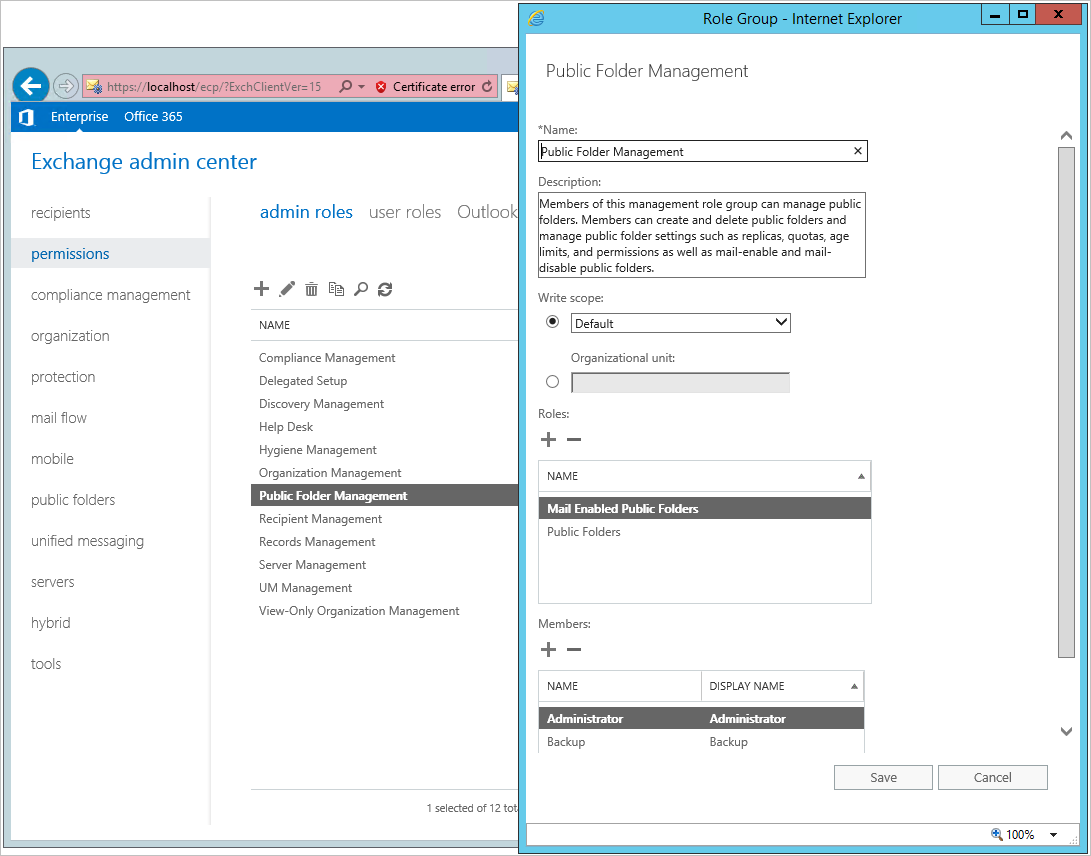Select the Help Desk role group
This screenshot has width=1091, height=856.
point(286,427)
